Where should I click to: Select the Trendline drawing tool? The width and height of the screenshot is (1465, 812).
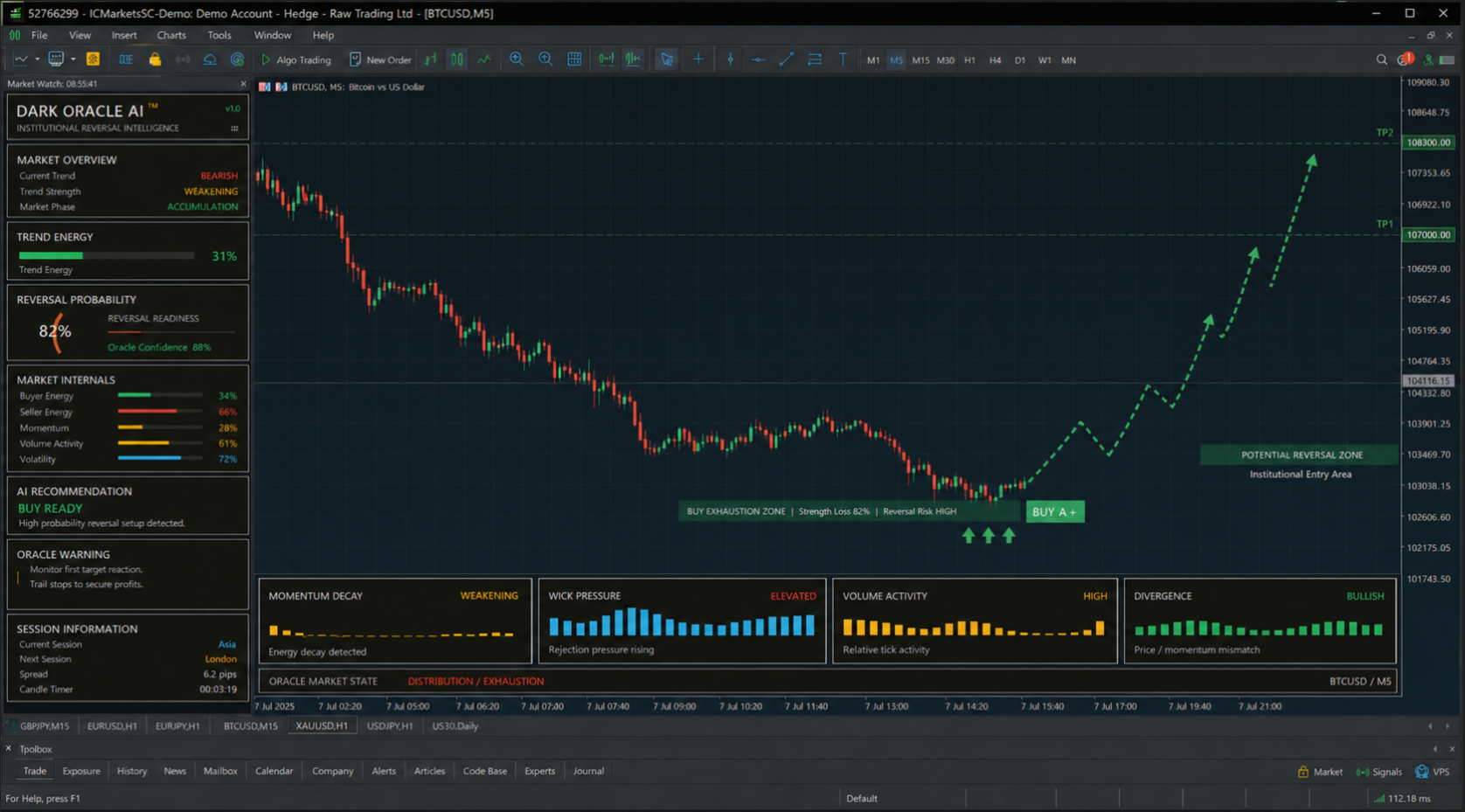[x=787, y=59]
